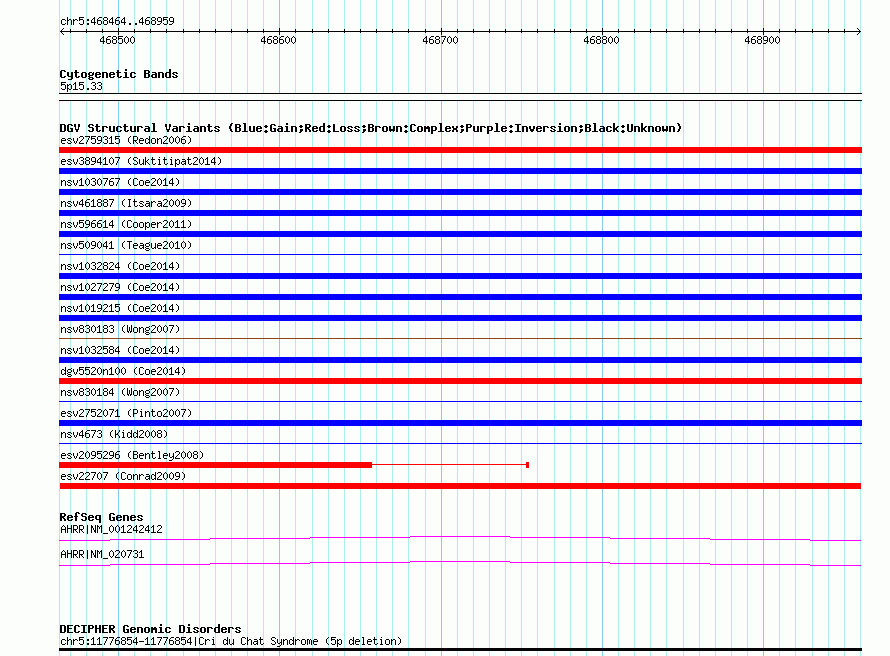
Task: Open variant esv2095296 (Bentley2008) label
Action: [x=132, y=455]
